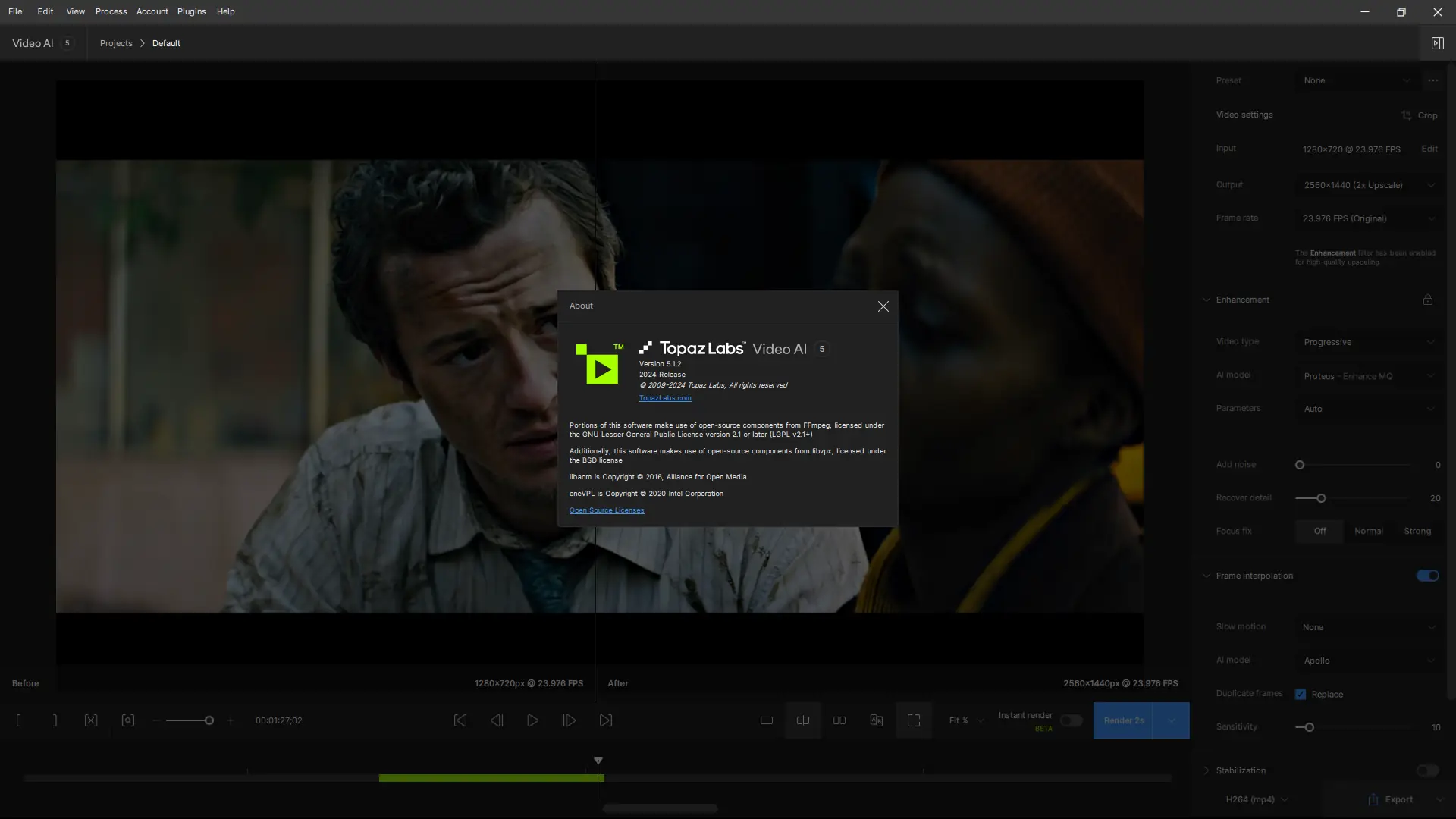Image resolution: width=1456 pixels, height=819 pixels.
Task: Step back one frame
Action: click(x=497, y=720)
